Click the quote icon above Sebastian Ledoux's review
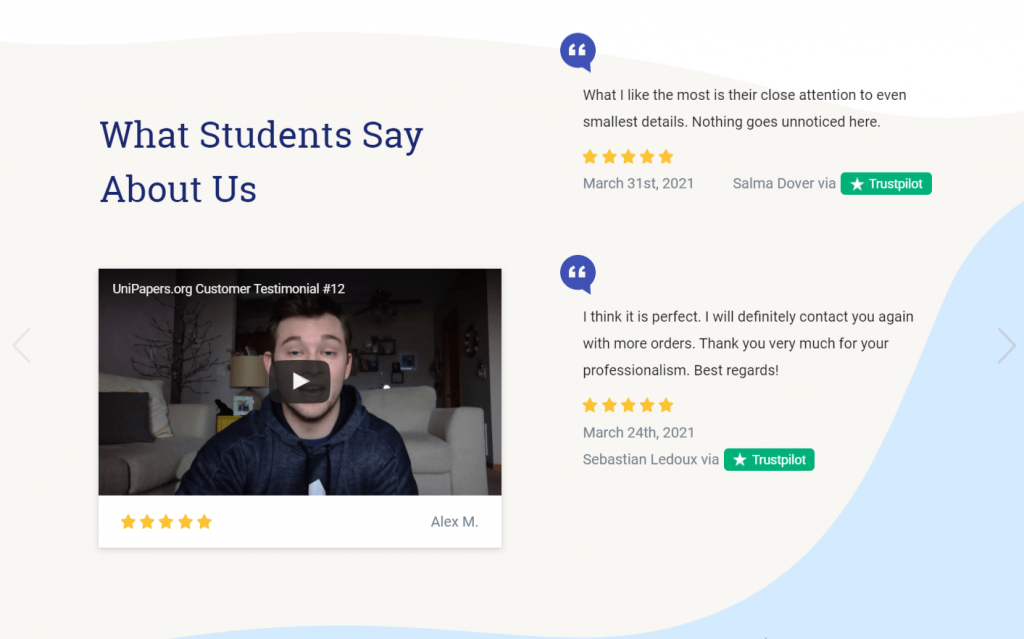This screenshot has width=1024, height=639. point(578,274)
